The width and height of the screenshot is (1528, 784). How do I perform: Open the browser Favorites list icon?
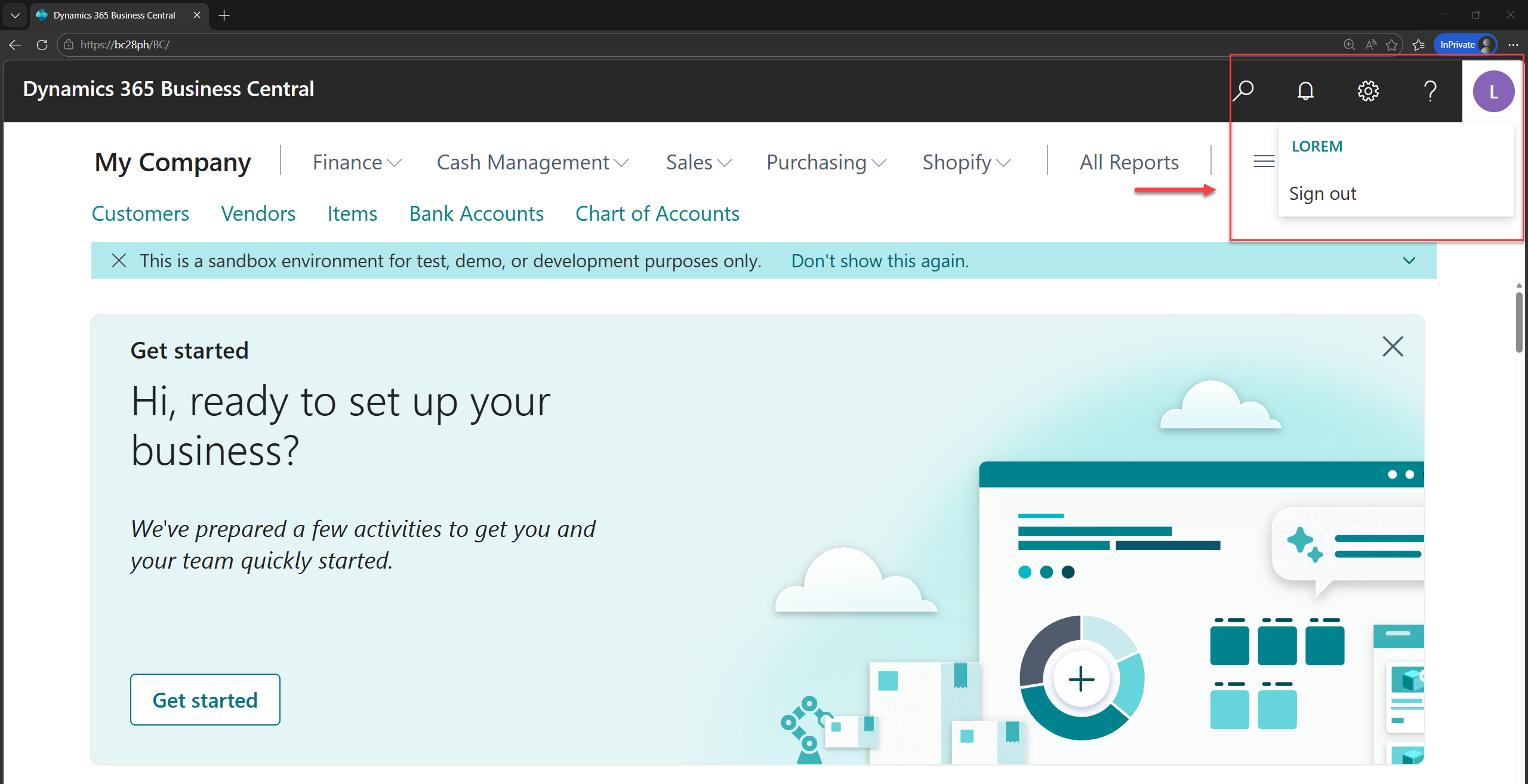[1419, 45]
